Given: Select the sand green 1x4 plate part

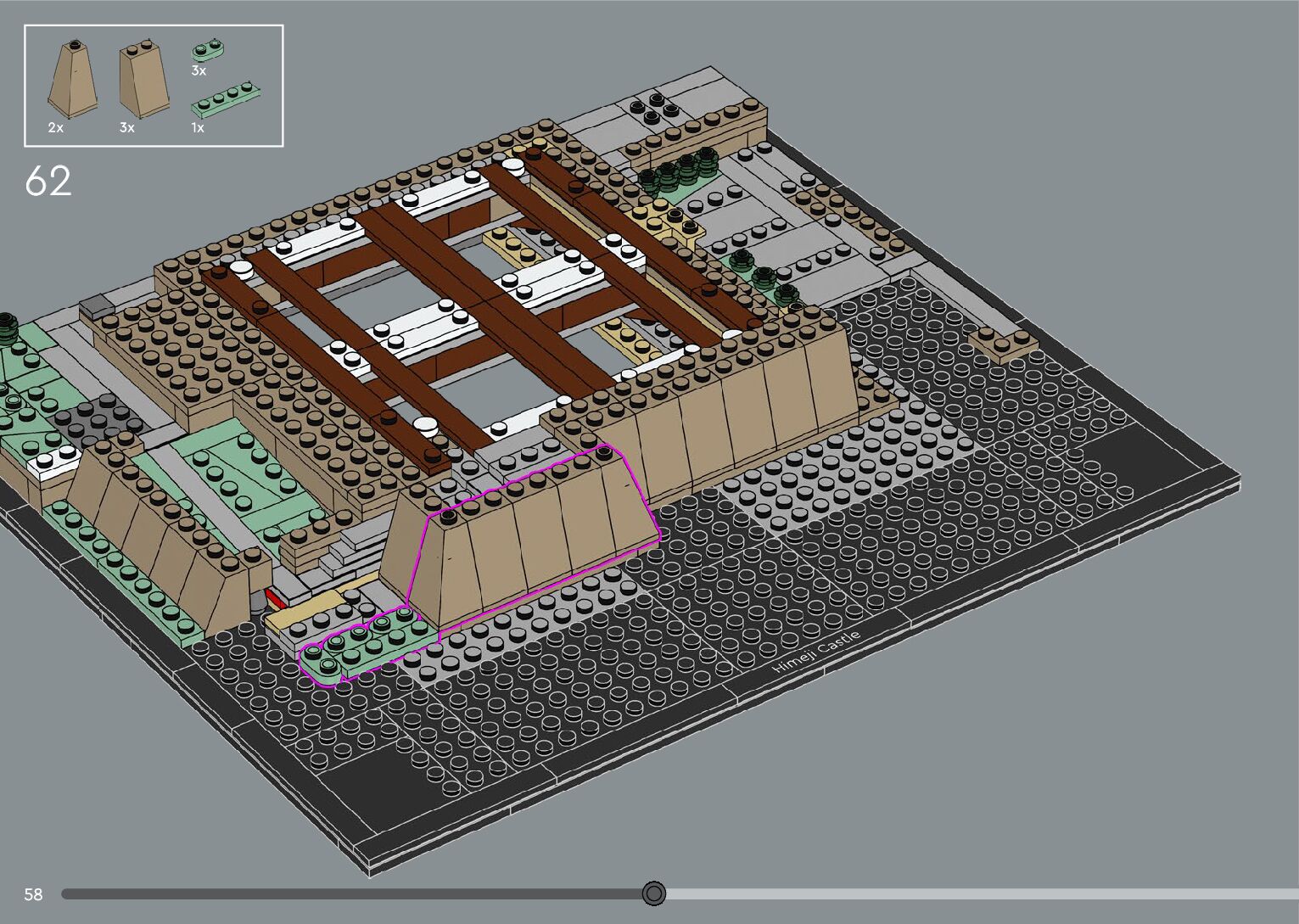Looking at the screenshot, I should [x=226, y=98].
